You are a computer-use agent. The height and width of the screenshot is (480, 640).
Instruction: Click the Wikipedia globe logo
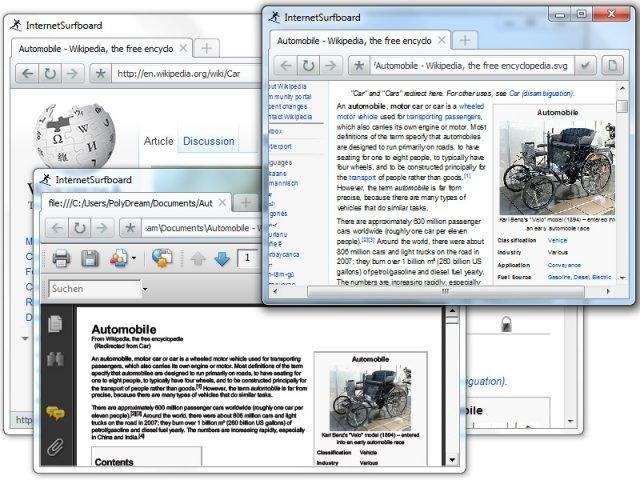coord(75,136)
